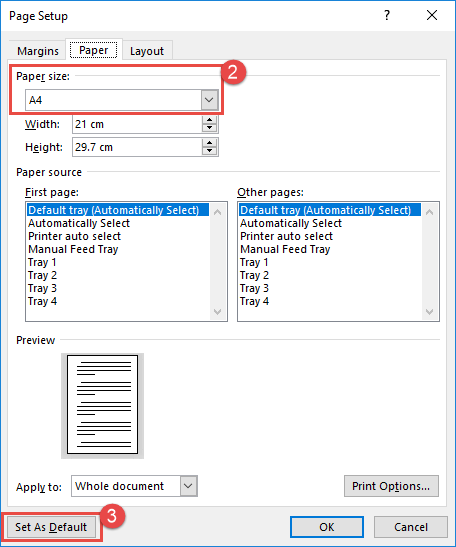The image size is (456, 547).
Task: Select Tray 1 in First page list
Action: (118, 262)
